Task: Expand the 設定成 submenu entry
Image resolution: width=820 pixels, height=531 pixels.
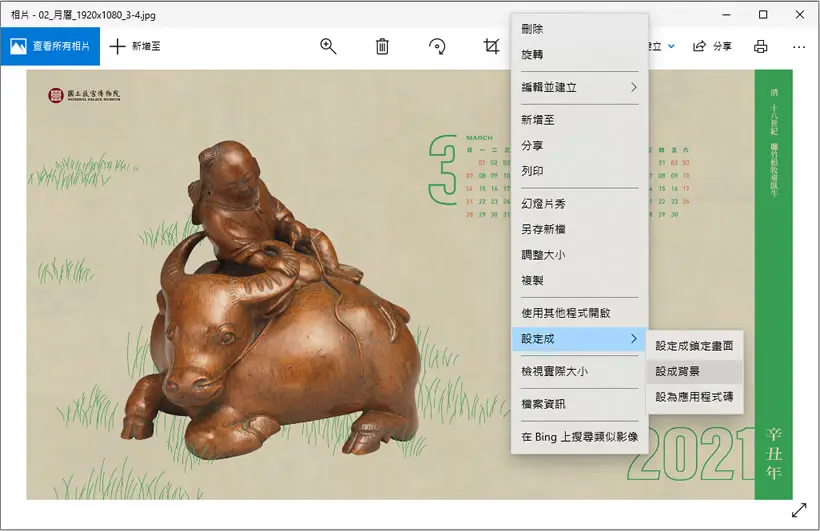Action: (x=579, y=338)
